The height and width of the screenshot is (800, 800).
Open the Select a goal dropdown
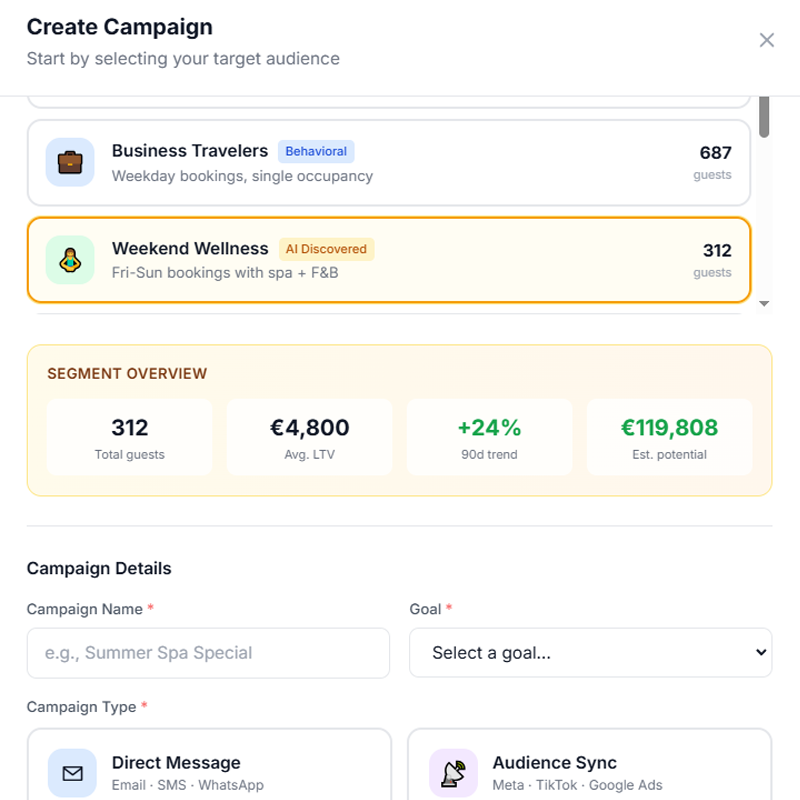pyautogui.click(x=590, y=653)
